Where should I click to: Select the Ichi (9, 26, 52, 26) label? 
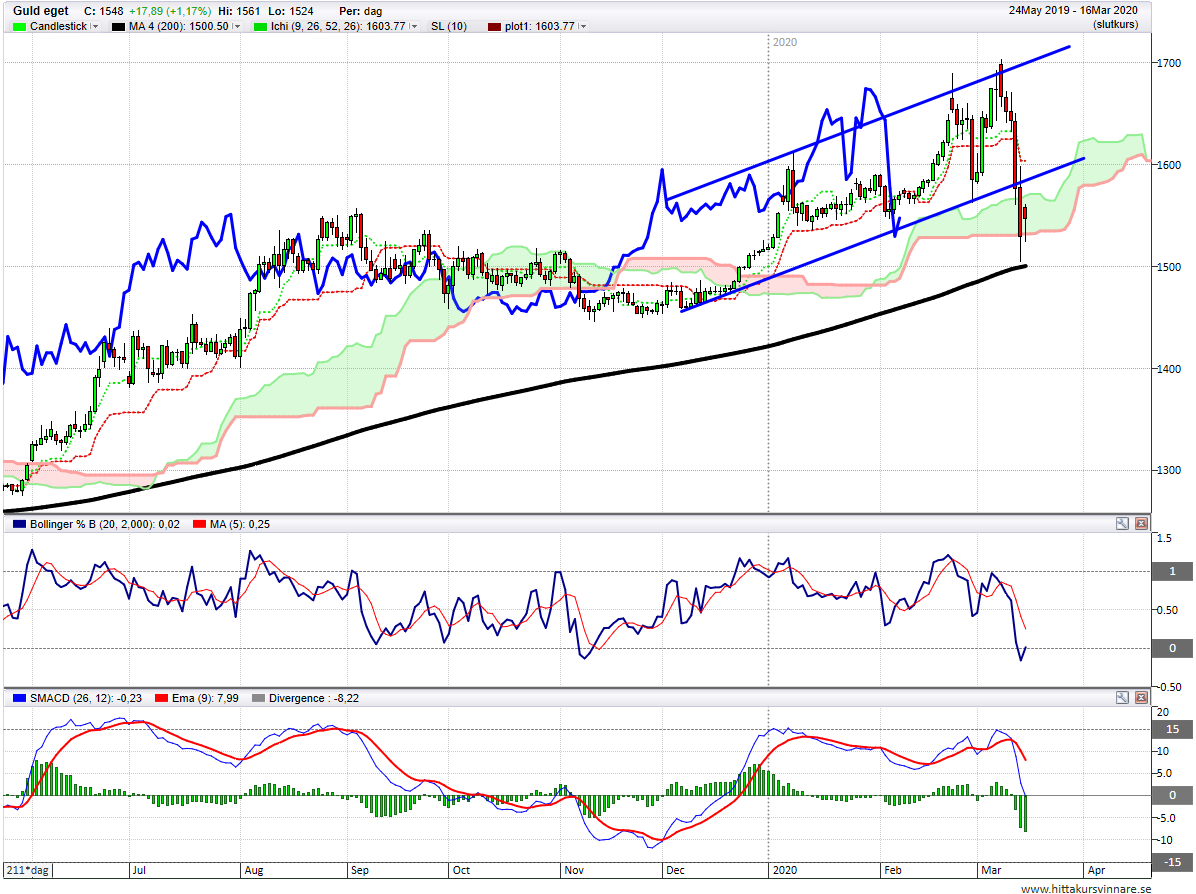pos(338,26)
